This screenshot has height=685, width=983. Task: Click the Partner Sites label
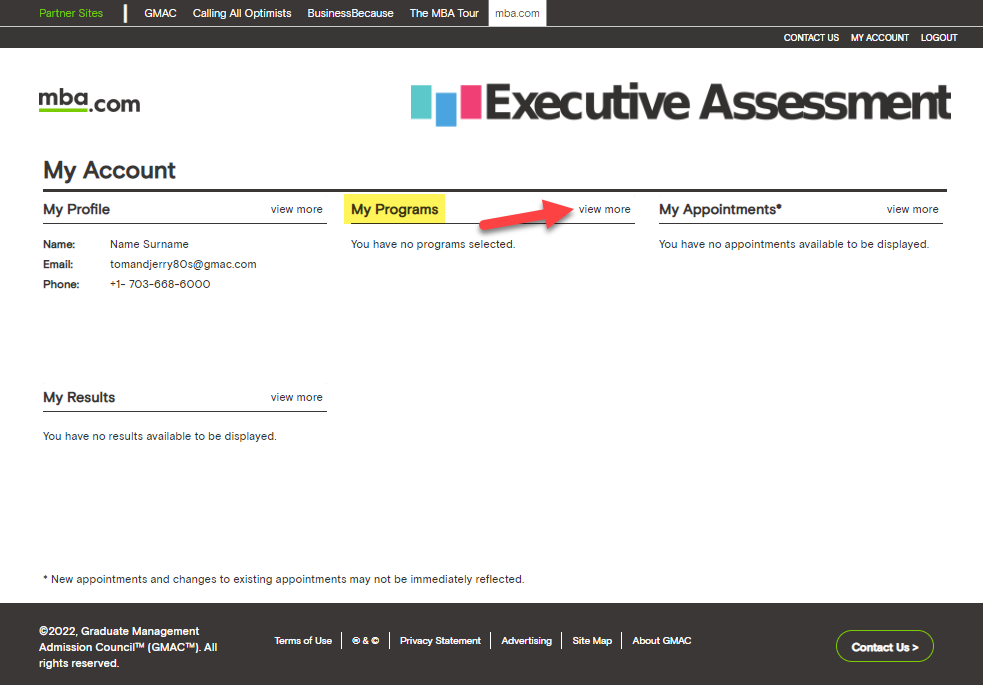click(71, 13)
